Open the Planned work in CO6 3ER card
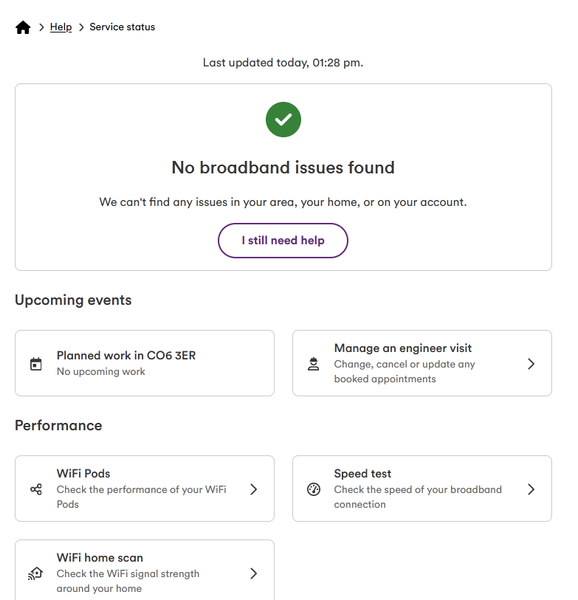 (x=145, y=363)
